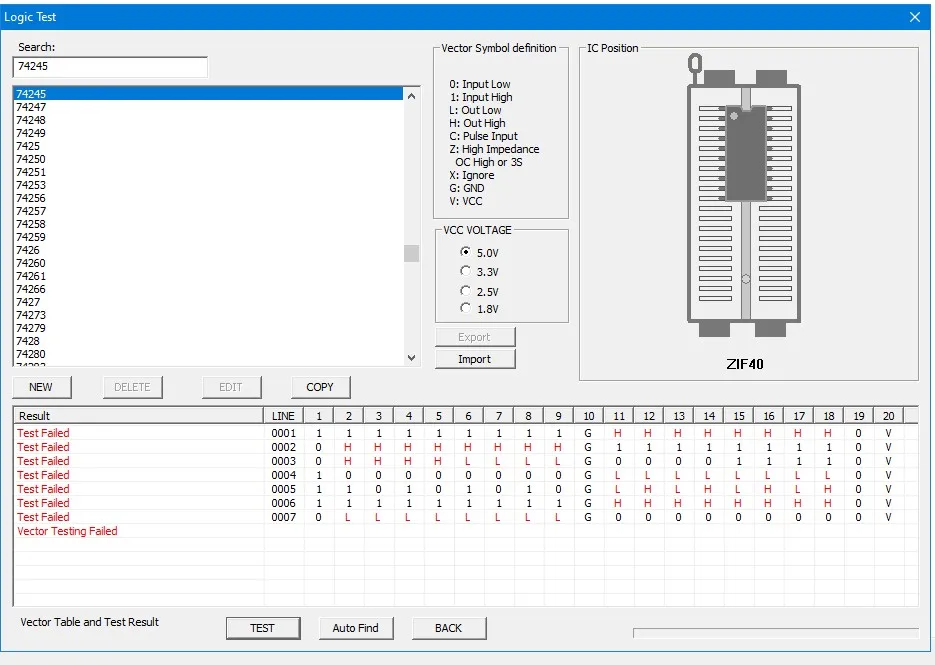Select result row for line 0003

44,461
